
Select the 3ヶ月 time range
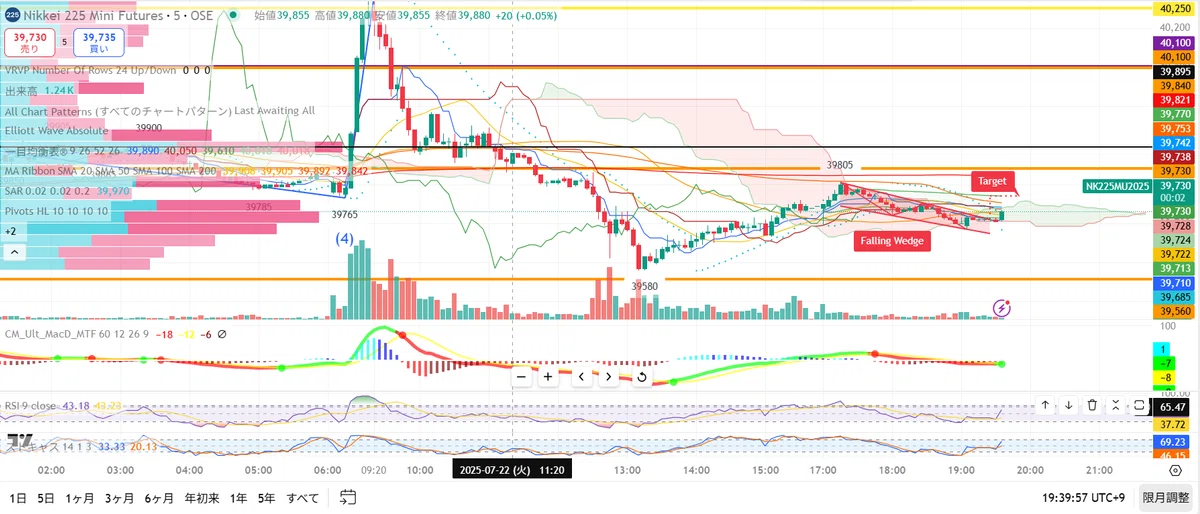click(x=119, y=497)
